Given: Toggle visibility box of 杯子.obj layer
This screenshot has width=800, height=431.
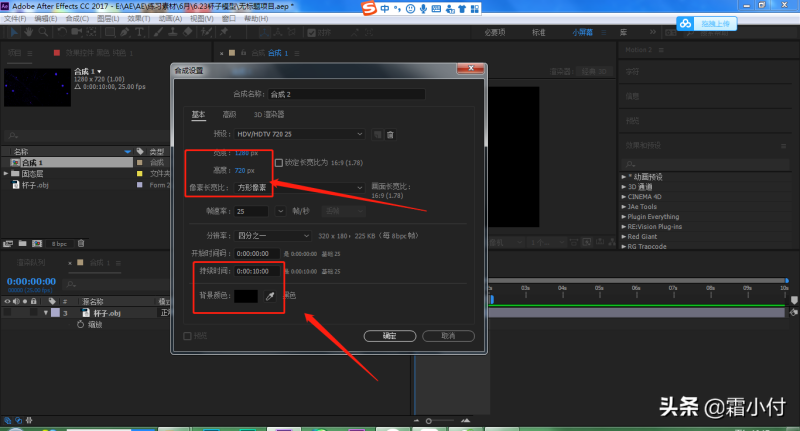Looking at the screenshot, I should 8,313.
